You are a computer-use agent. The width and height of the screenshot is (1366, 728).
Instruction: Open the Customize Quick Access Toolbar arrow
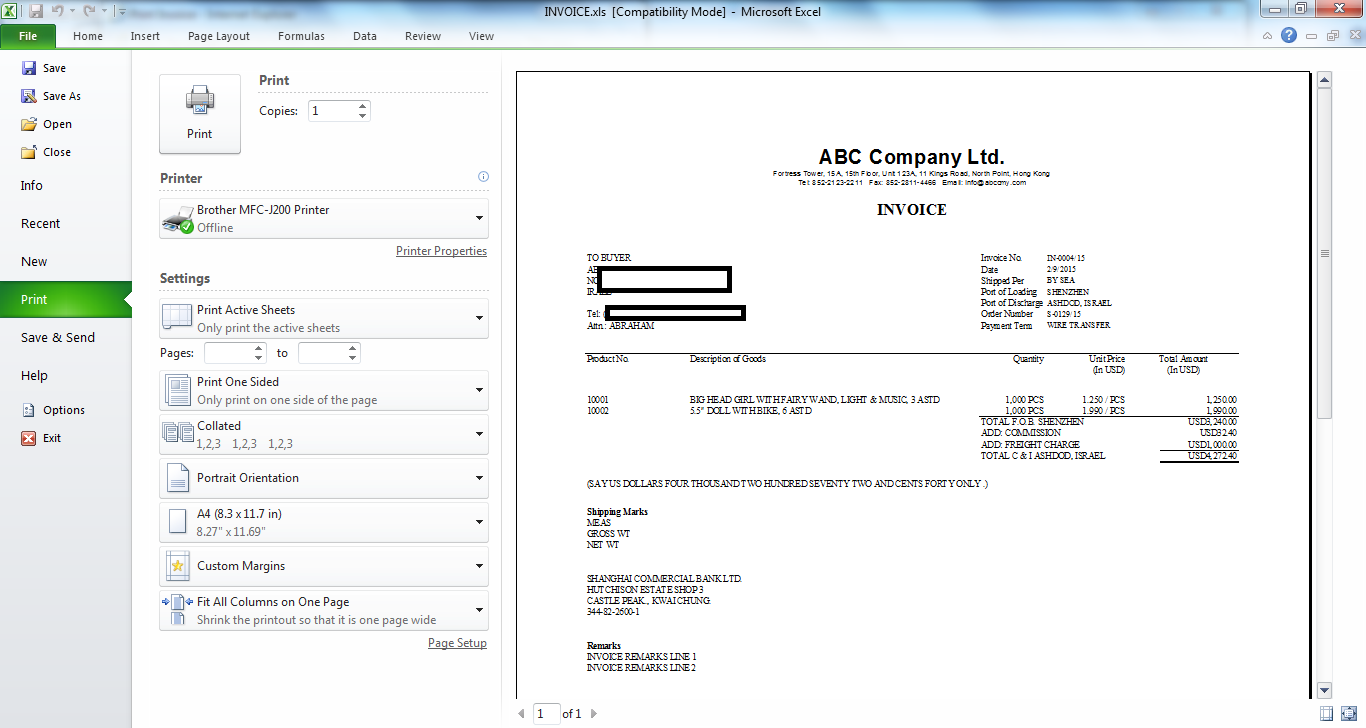tap(122, 12)
